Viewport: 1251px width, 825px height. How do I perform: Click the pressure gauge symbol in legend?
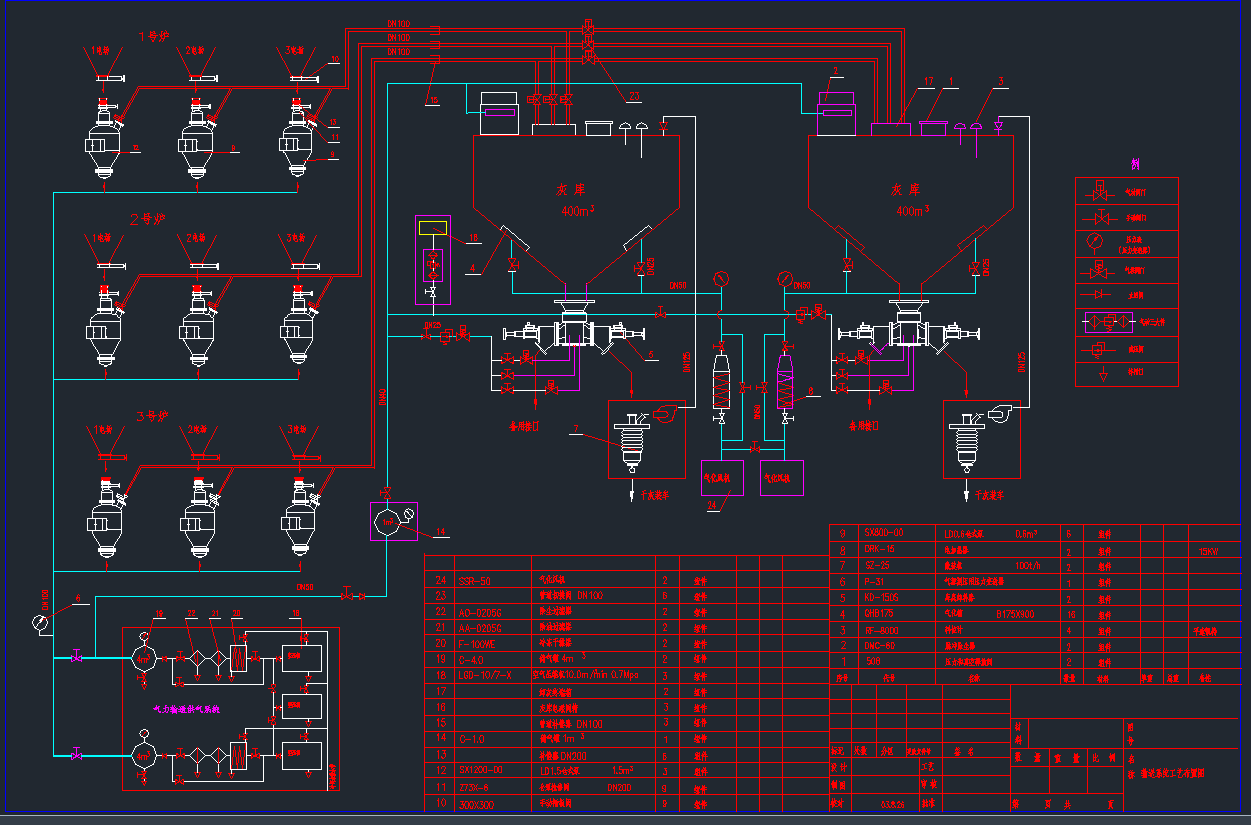[1097, 240]
